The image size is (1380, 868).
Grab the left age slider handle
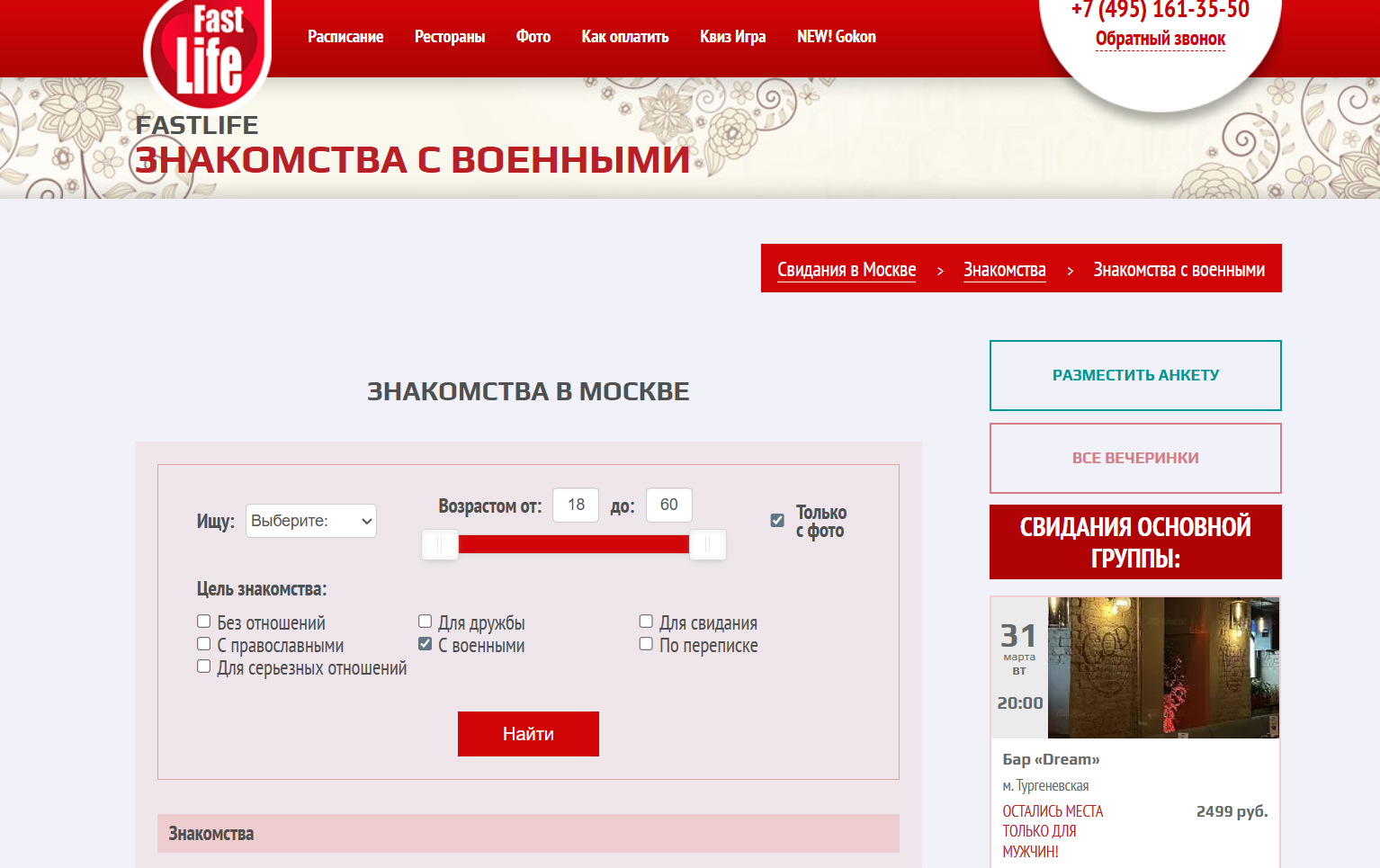coord(440,544)
